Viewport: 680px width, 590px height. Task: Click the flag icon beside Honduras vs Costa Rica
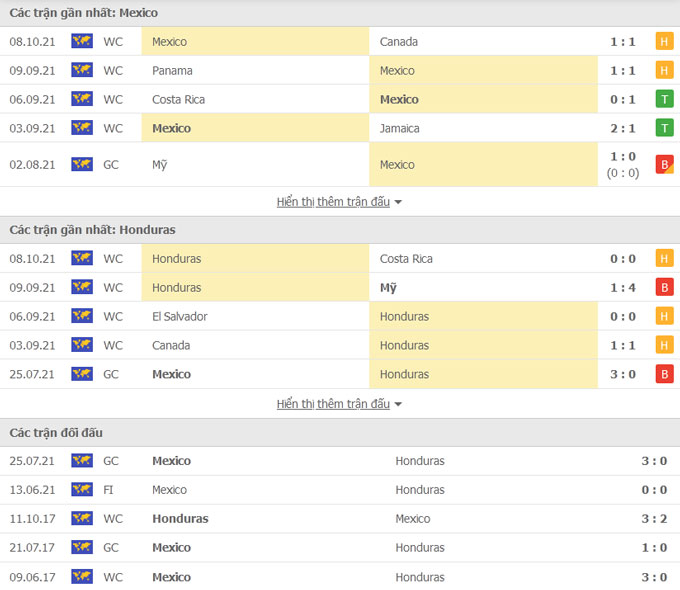[x=82, y=259]
